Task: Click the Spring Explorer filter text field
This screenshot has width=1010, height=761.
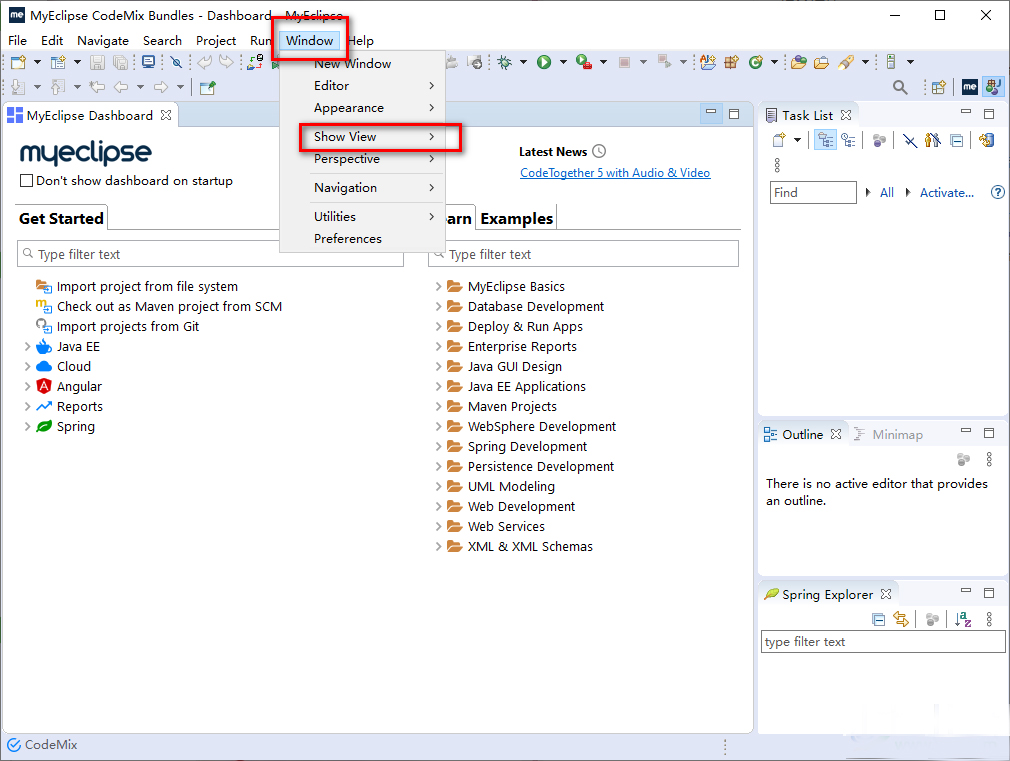Action: [883, 642]
